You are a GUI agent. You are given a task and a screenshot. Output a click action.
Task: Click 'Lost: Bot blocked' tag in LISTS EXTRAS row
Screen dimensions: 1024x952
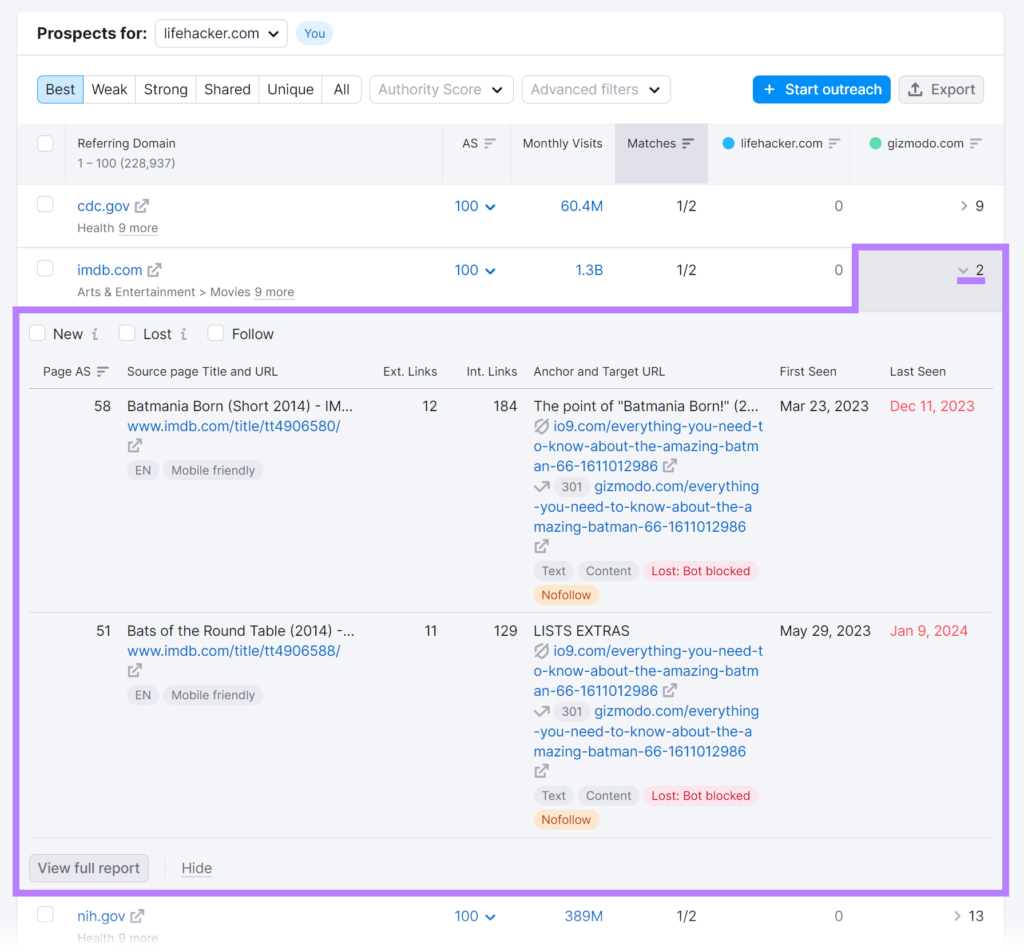[701, 796]
